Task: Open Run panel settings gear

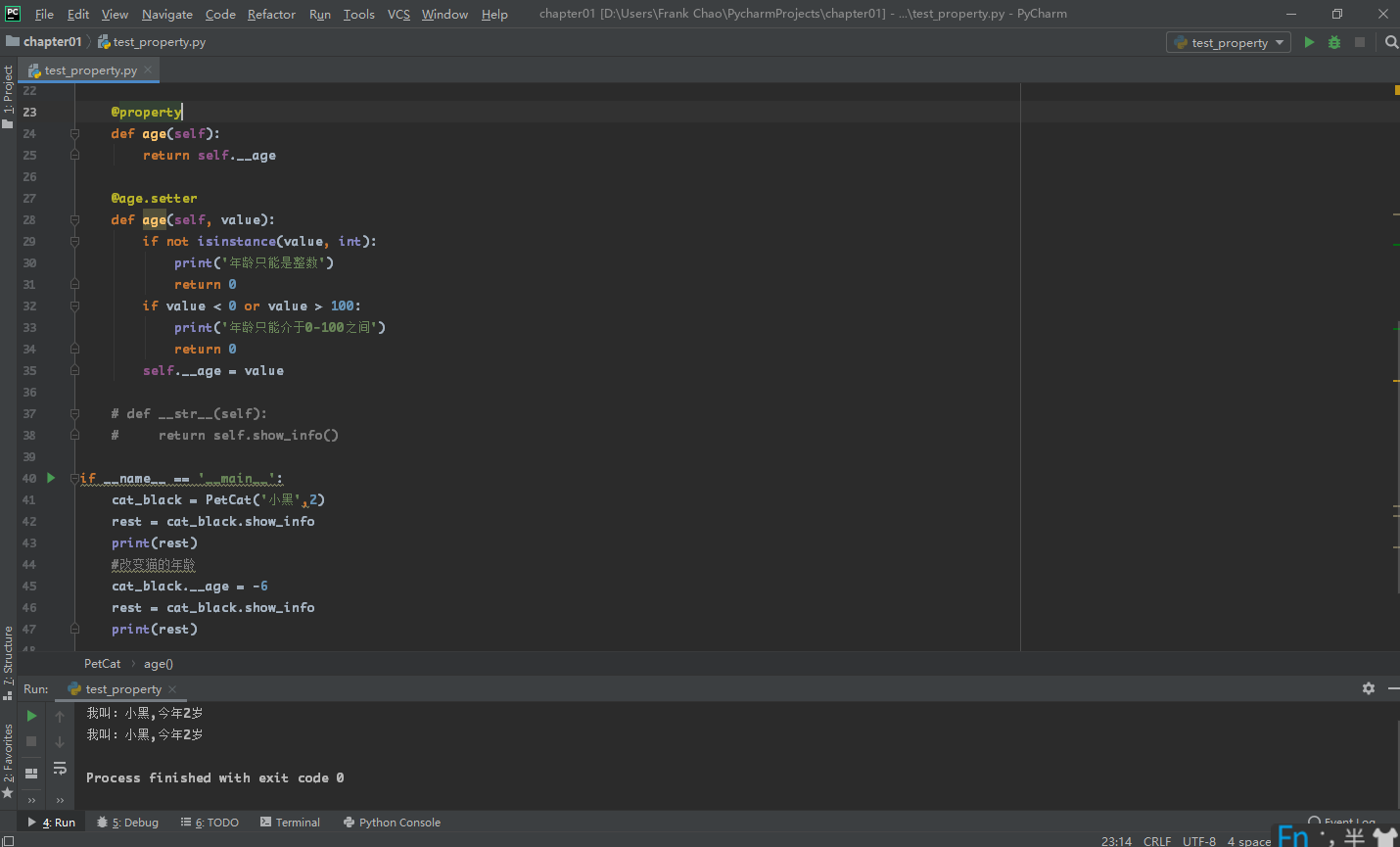Action: click(1369, 688)
